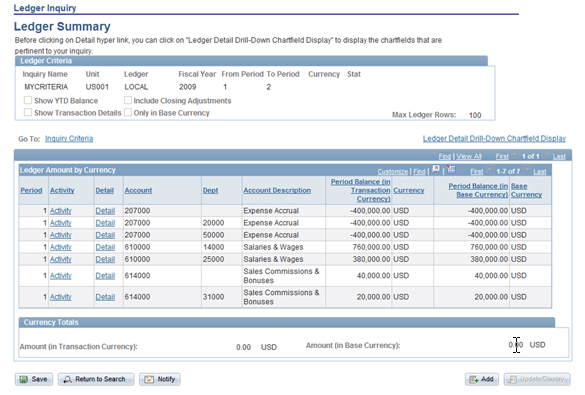Click the 2009 fiscal year value

click(187, 87)
